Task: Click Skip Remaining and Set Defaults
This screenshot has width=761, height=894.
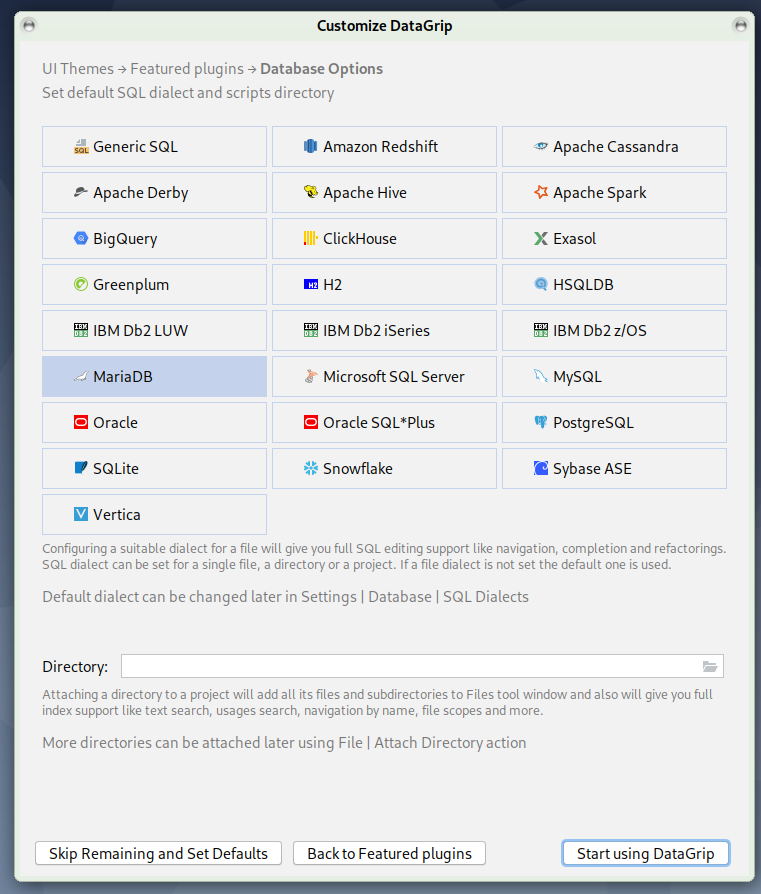Action: 158,854
